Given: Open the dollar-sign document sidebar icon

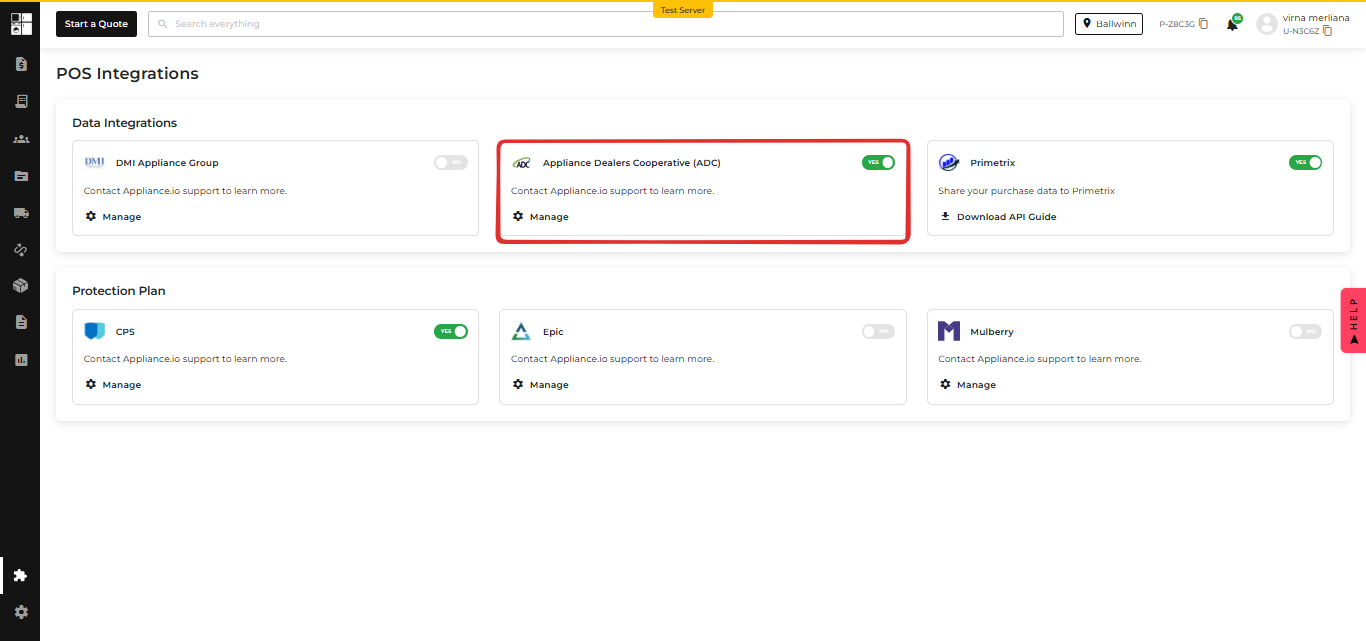Looking at the screenshot, I should [21, 64].
